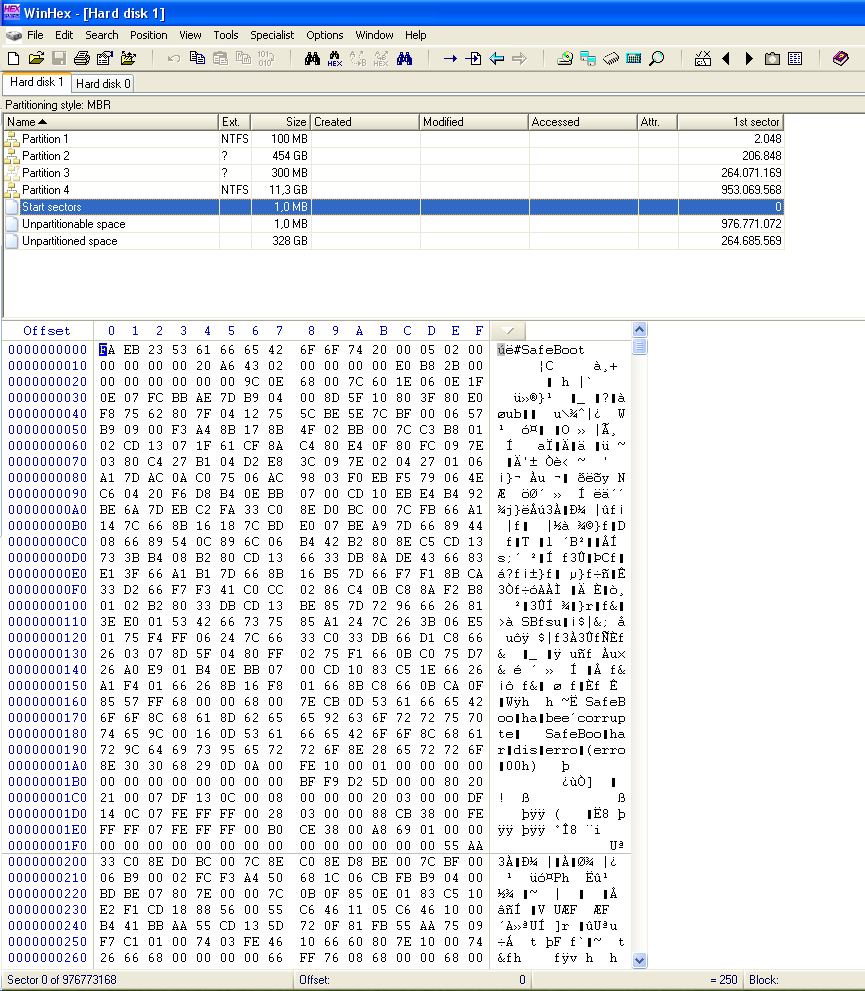Click the Open Folder icon with arrow
This screenshot has height=991, width=865.
point(128,59)
